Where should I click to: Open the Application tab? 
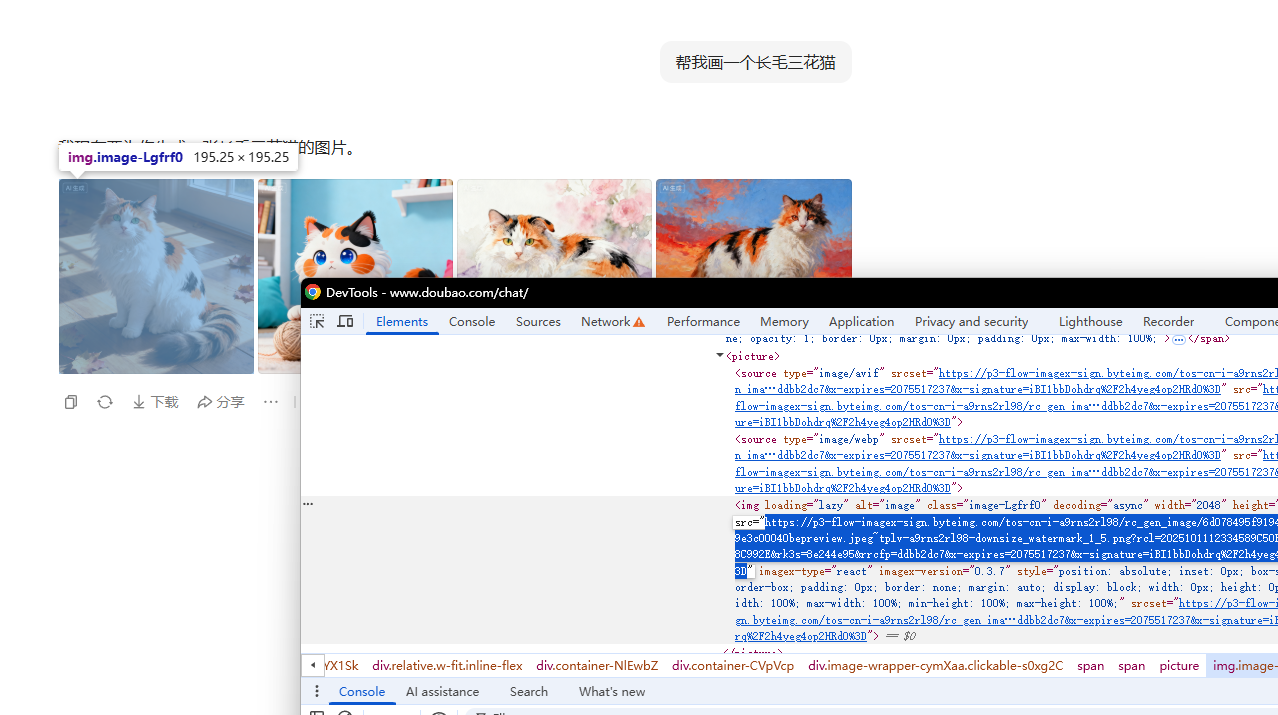point(861,321)
